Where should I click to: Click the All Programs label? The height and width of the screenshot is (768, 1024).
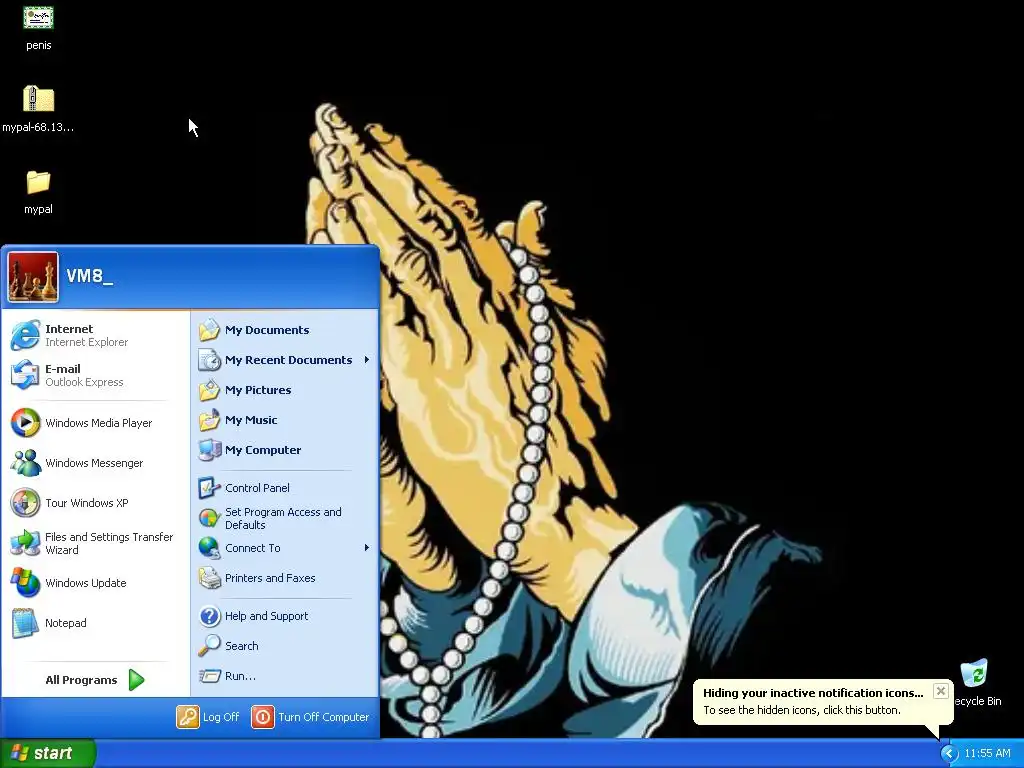coord(81,680)
